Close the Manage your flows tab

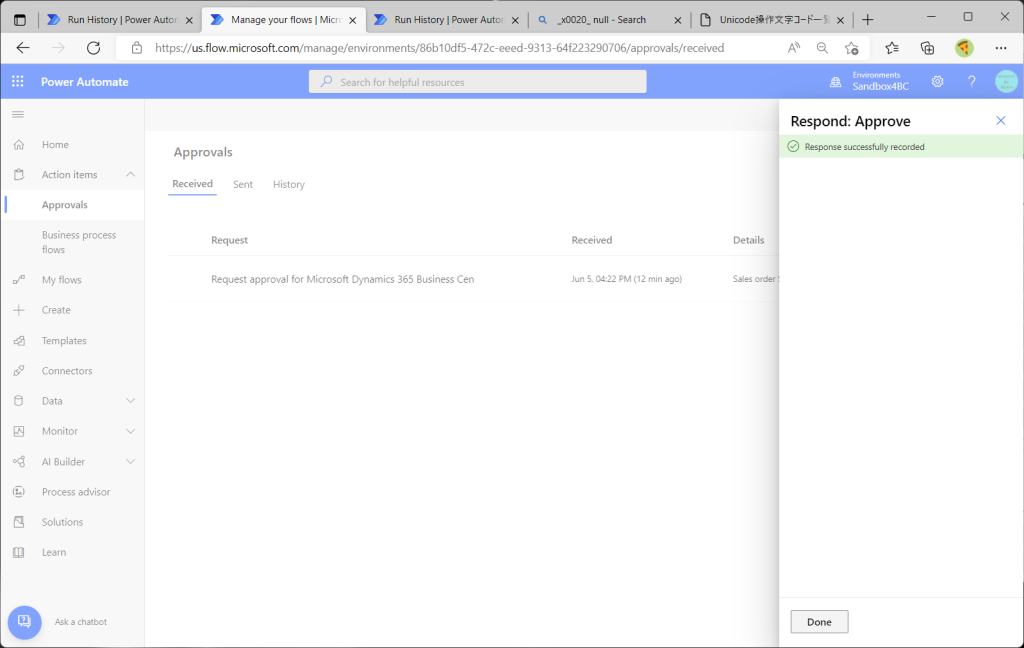coord(353,20)
